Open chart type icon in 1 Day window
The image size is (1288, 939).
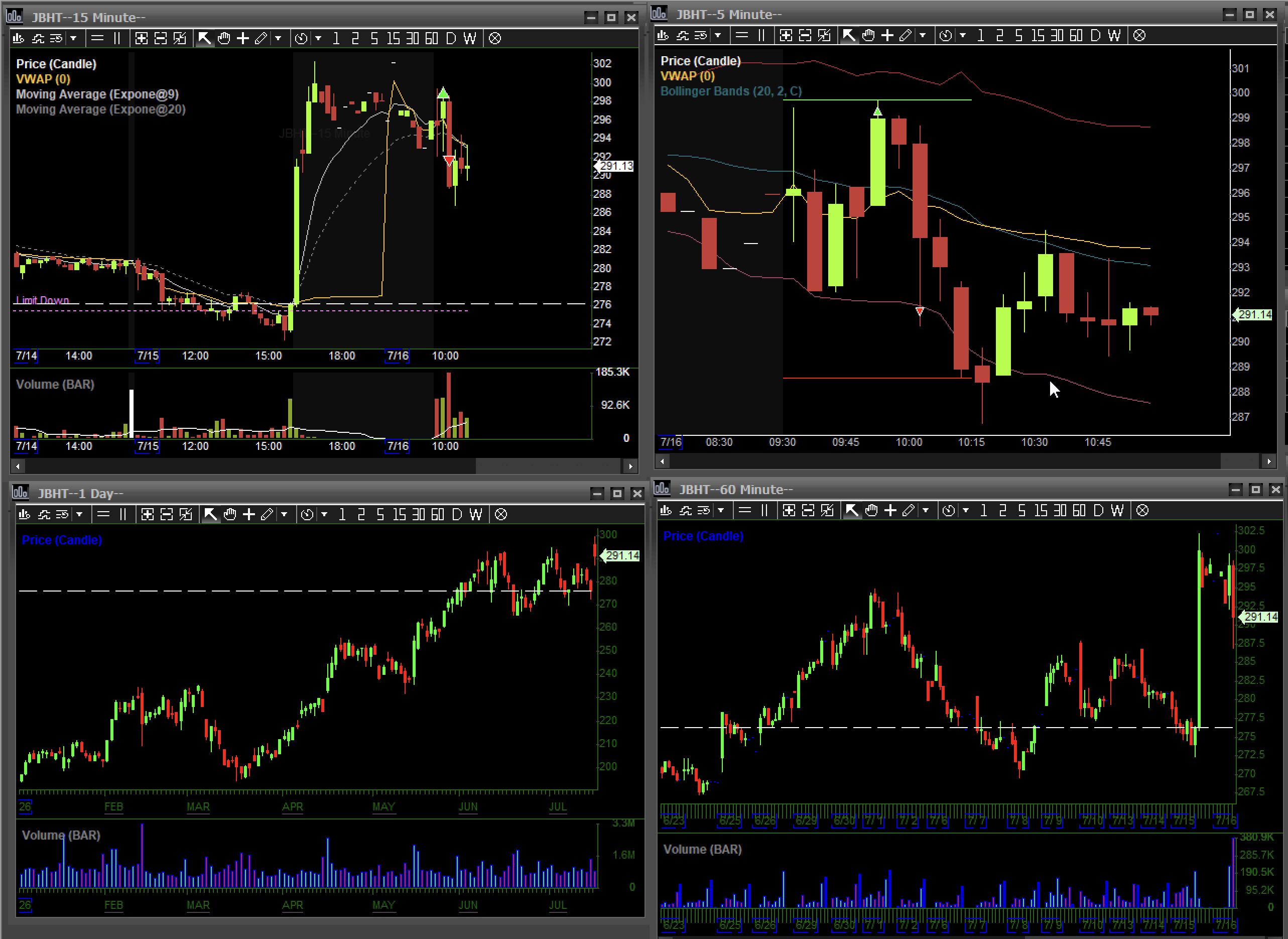tap(25, 514)
